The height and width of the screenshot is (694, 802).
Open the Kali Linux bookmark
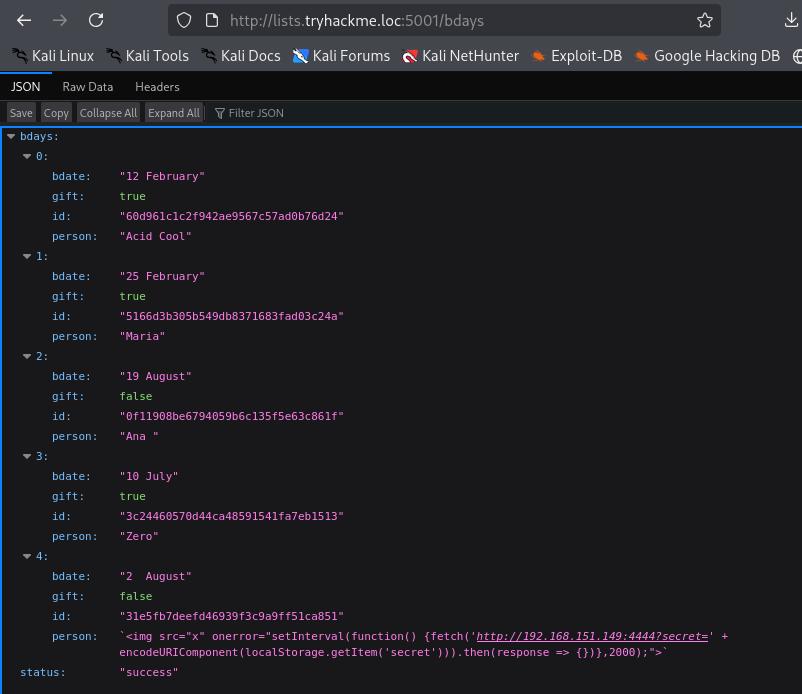tap(53, 56)
